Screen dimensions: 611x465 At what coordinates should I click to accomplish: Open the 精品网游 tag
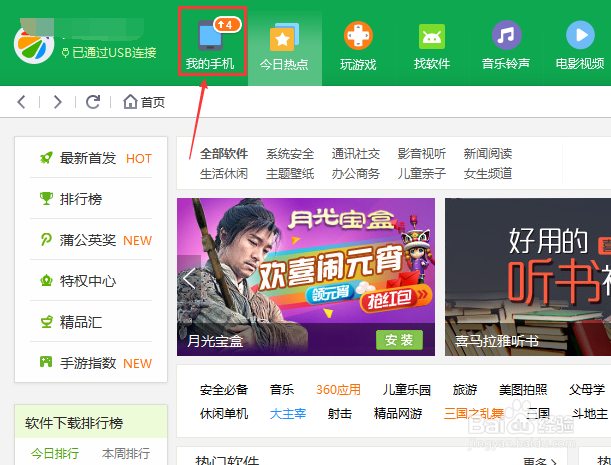[x=398, y=414]
